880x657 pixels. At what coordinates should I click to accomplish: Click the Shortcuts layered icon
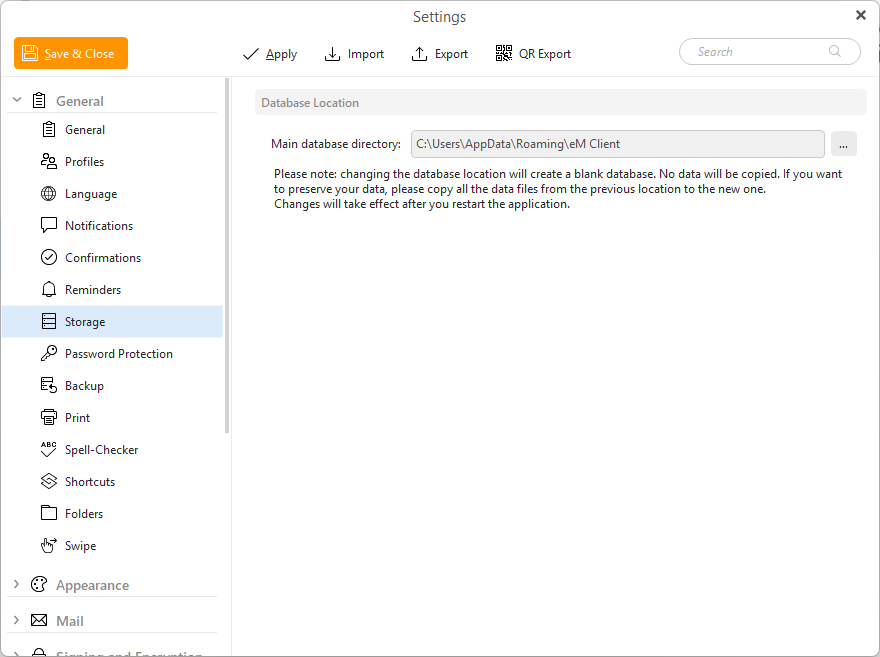49,481
